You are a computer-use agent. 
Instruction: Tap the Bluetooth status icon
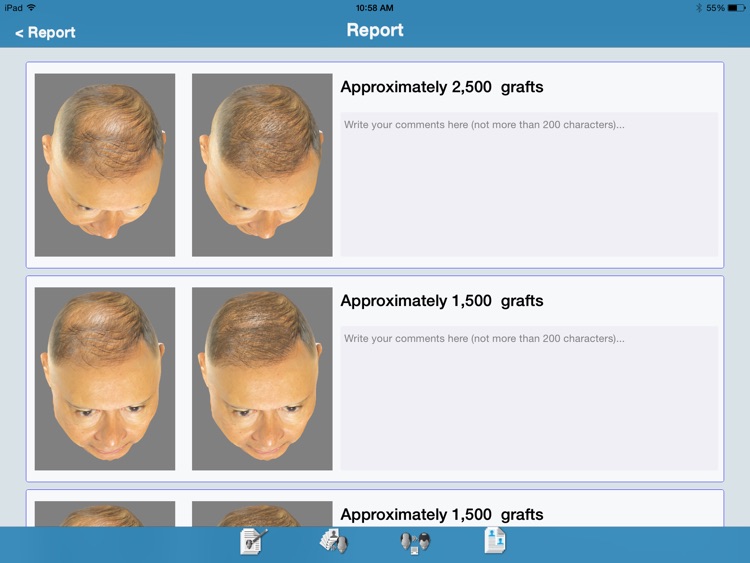699,8
